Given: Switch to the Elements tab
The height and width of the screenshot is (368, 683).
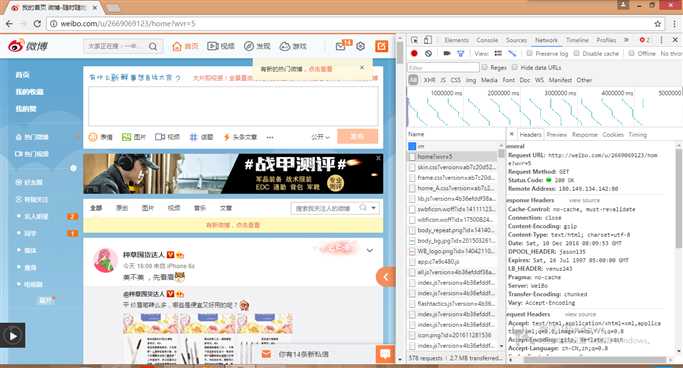Looking at the screenshot, I should pos(456,40).
